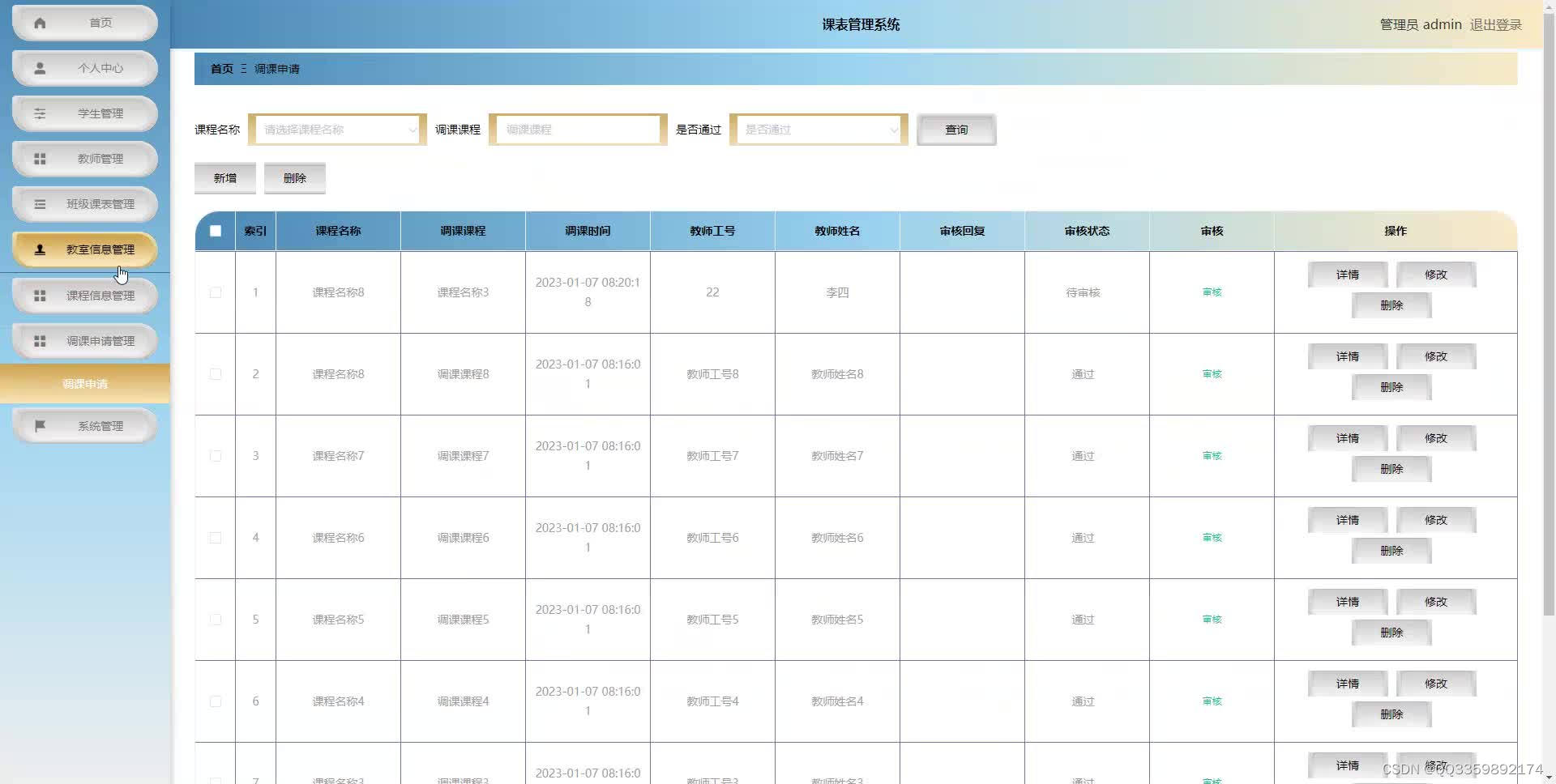Click 审核 link in row 5
The height and width of the screenshot is (784, 1556).
pos(1212,620)
